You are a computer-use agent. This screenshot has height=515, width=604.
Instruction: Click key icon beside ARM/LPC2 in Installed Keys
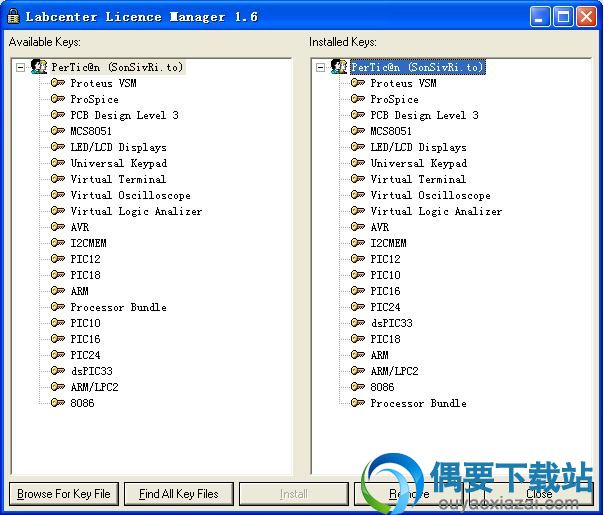[x=358, y=371]
